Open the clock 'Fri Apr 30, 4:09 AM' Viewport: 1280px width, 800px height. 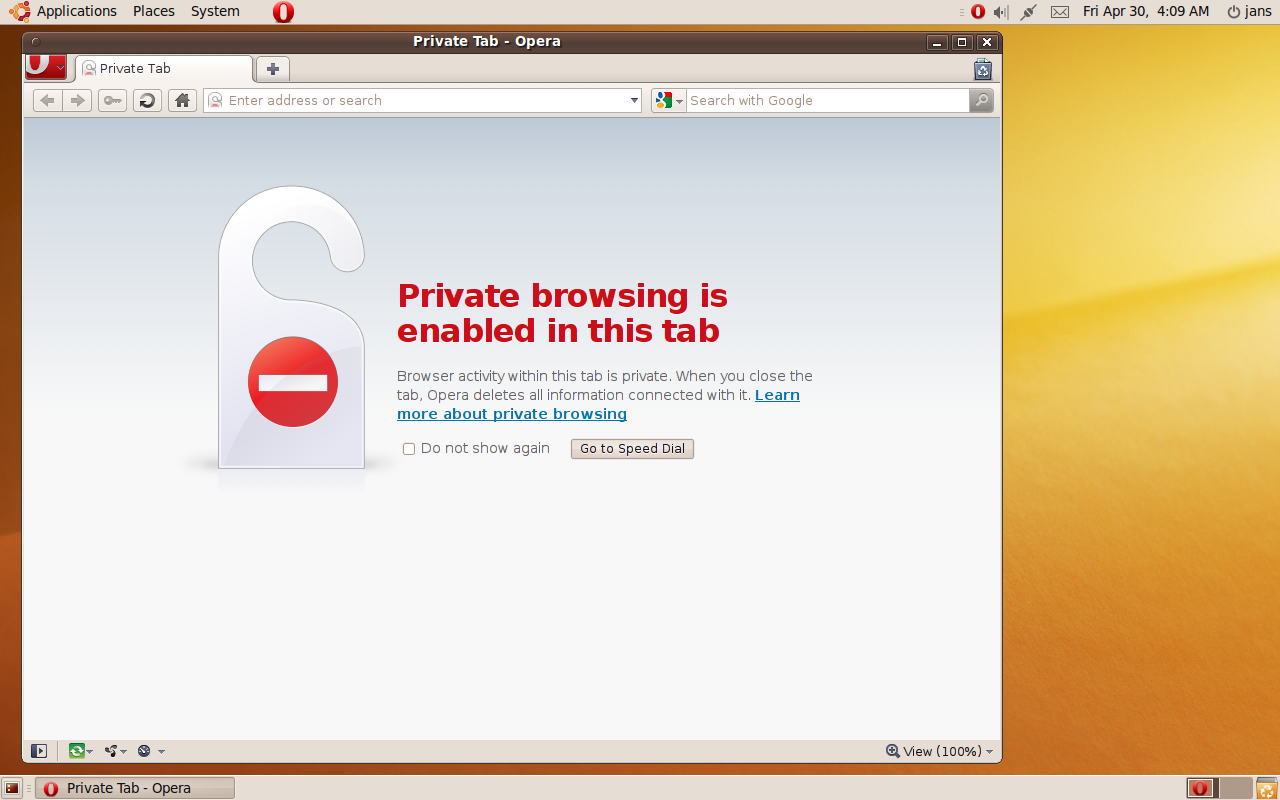click(x=1146, y=11)
